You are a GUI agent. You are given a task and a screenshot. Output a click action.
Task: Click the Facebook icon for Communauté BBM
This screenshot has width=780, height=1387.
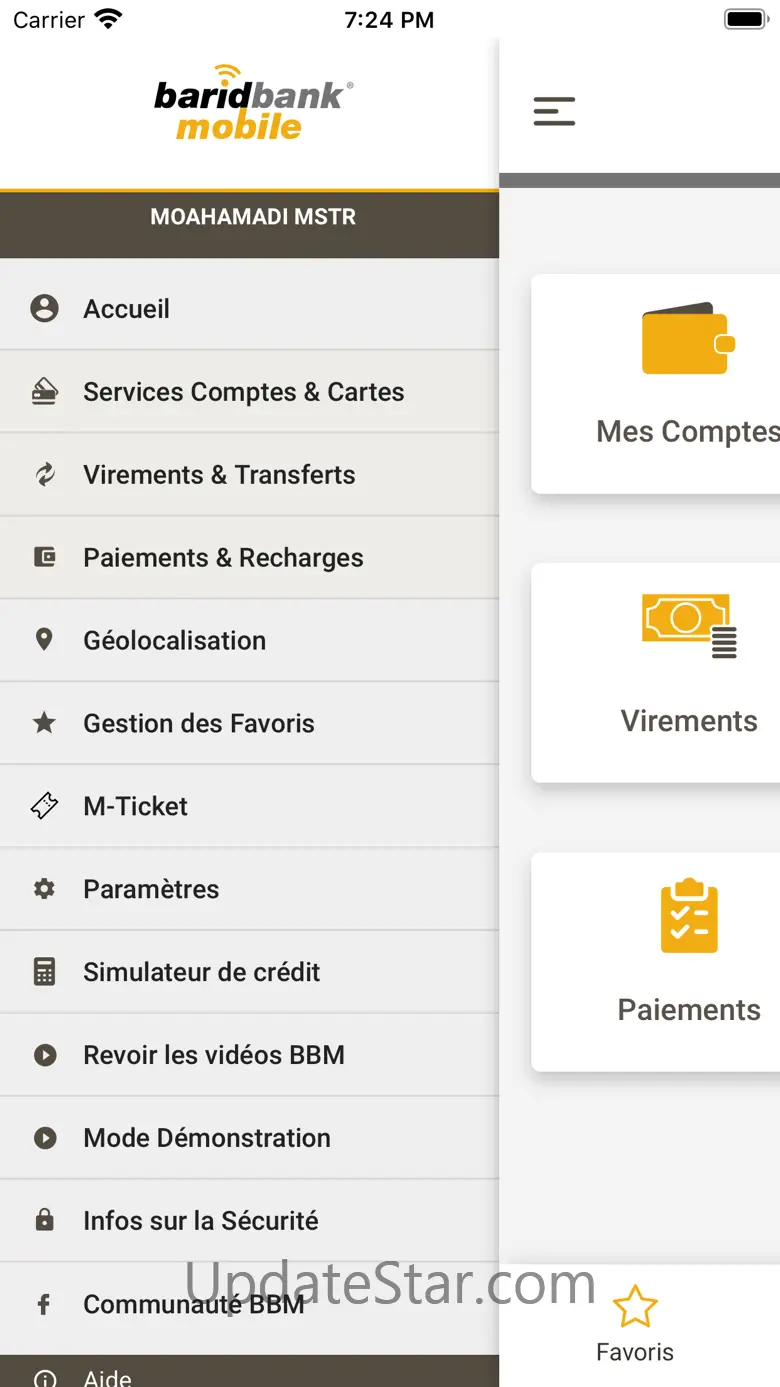44,1304
